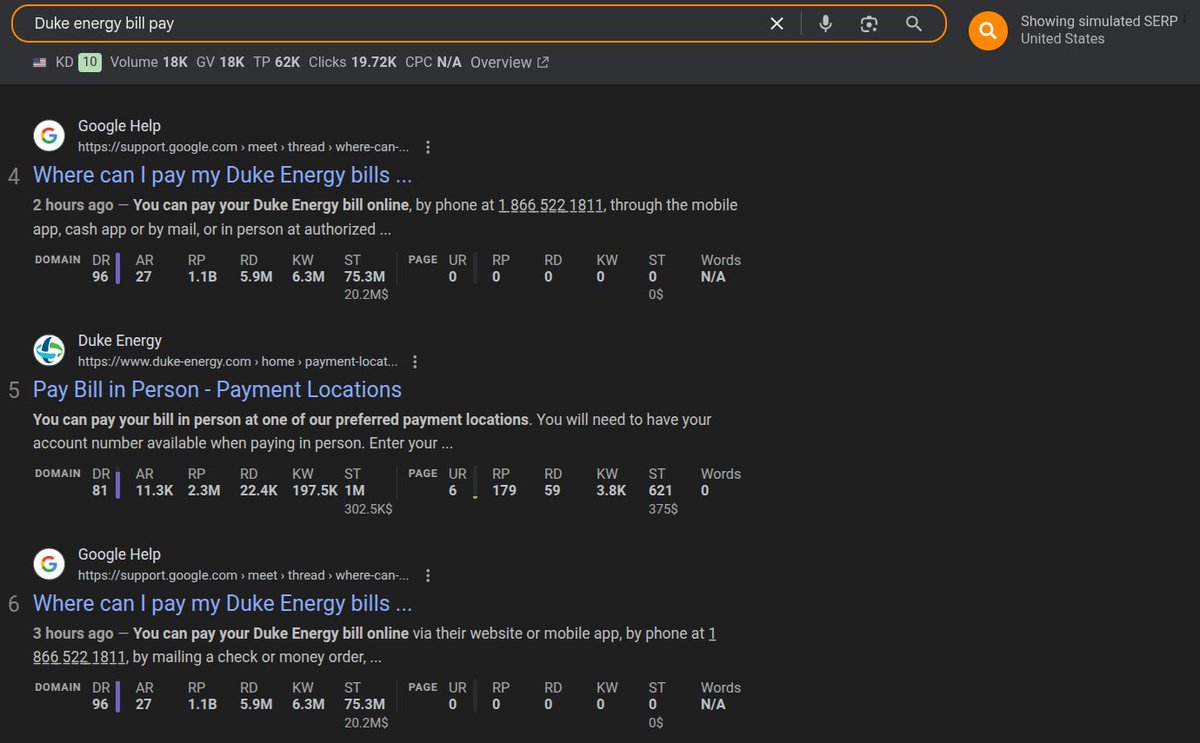Click the RD 22.4K domain value in result 5
Viewport: 1200px width, 743px height.
(259, 491)
